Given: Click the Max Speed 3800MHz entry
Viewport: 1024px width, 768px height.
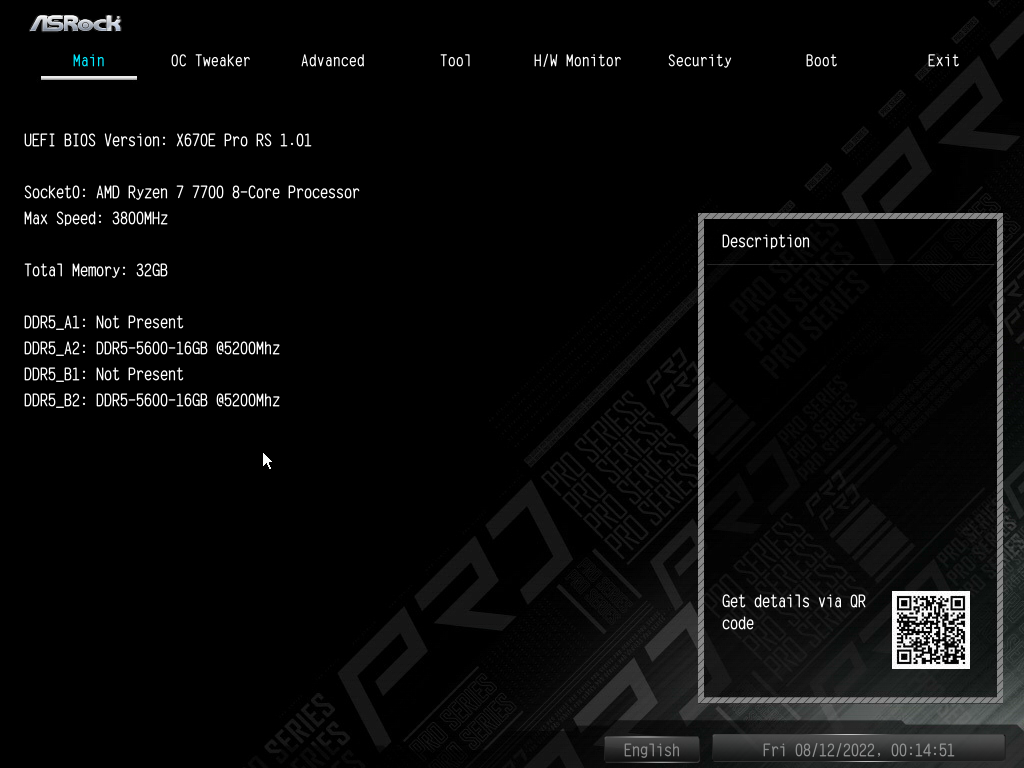Looking at the screenshot, I should pos(95,218).
